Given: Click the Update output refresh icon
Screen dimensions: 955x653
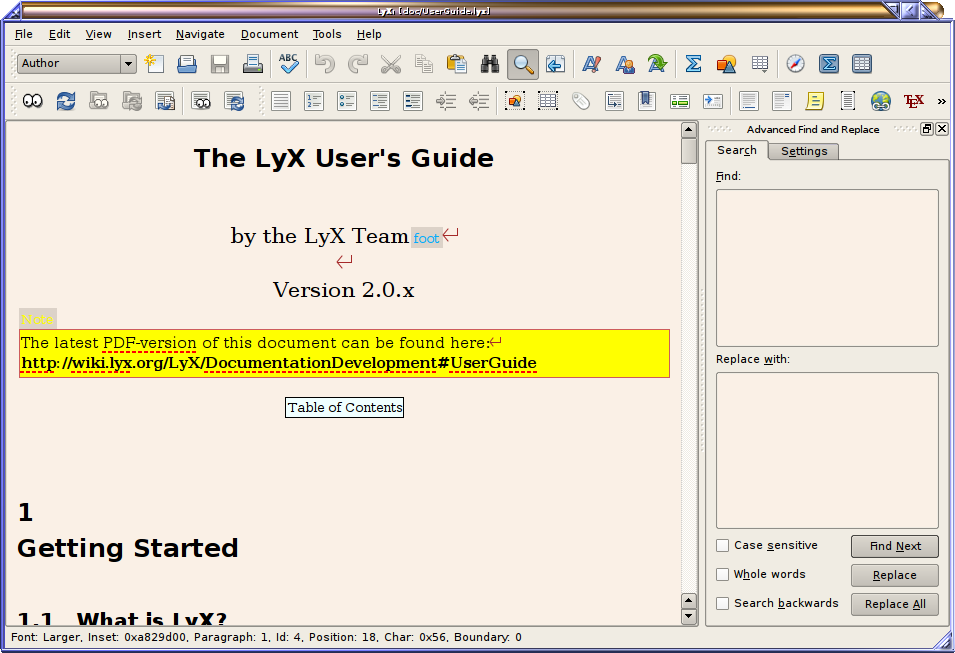Looking at the screenshot, I should 66,101.
